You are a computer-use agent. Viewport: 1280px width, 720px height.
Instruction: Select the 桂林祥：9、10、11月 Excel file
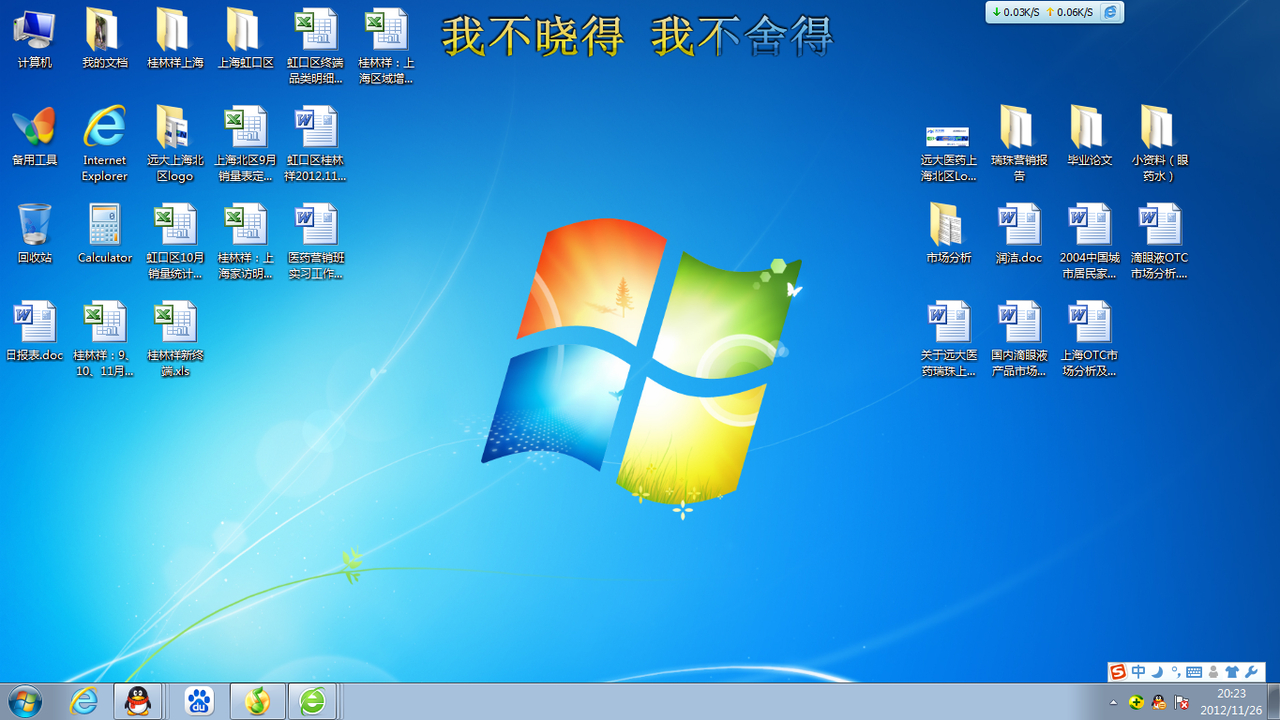click(x=105, y=340)
